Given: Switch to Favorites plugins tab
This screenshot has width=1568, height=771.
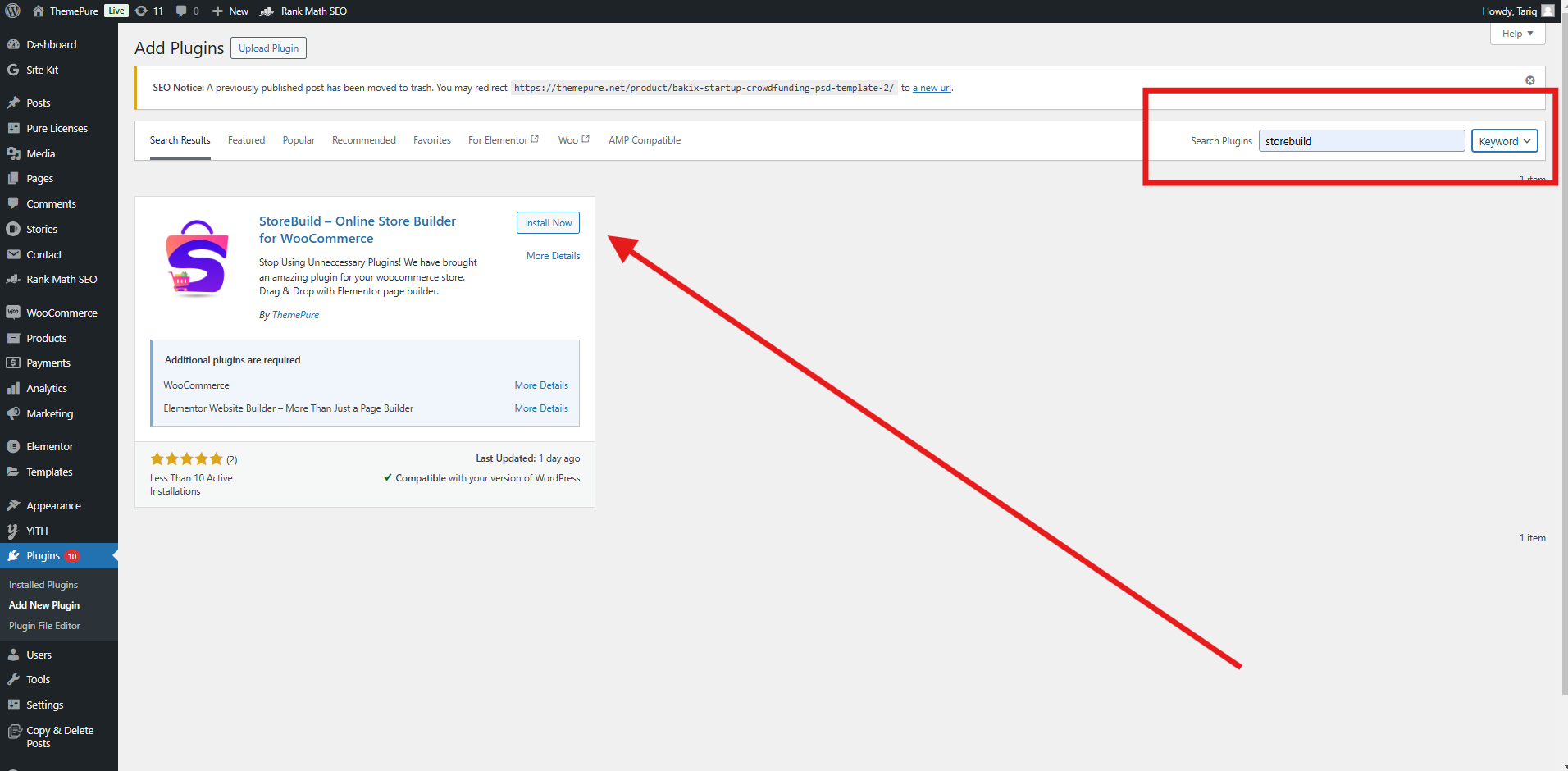Looking at the screenshot, I should click(432, 140).
